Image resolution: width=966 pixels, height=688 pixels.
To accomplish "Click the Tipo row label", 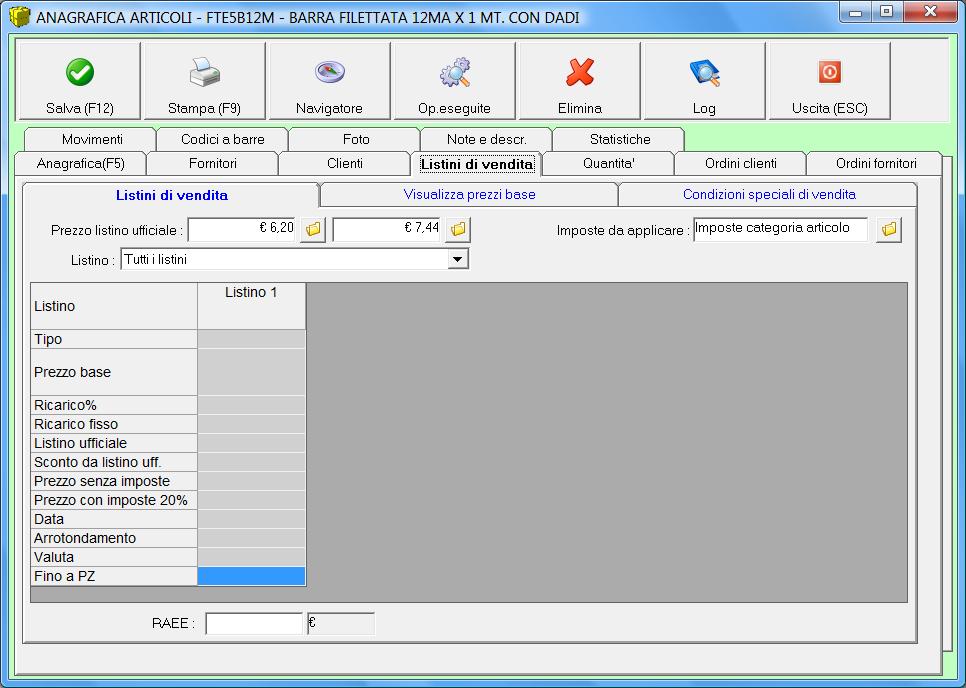I will click(114, 339).
